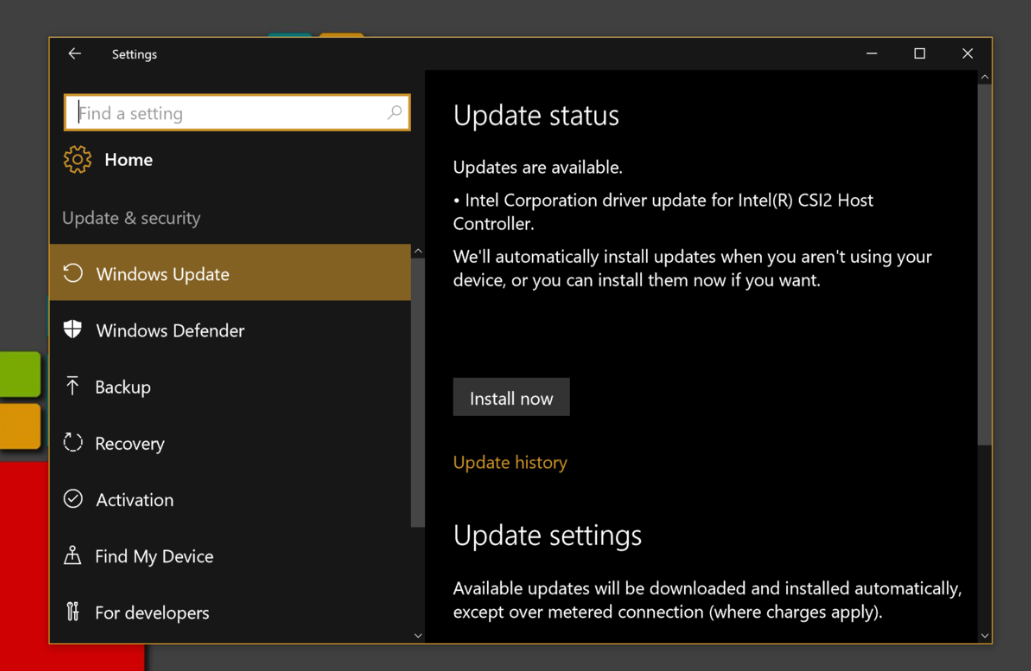
Task: Click the Find My Device person icon
Action: [x=72, y=555]
